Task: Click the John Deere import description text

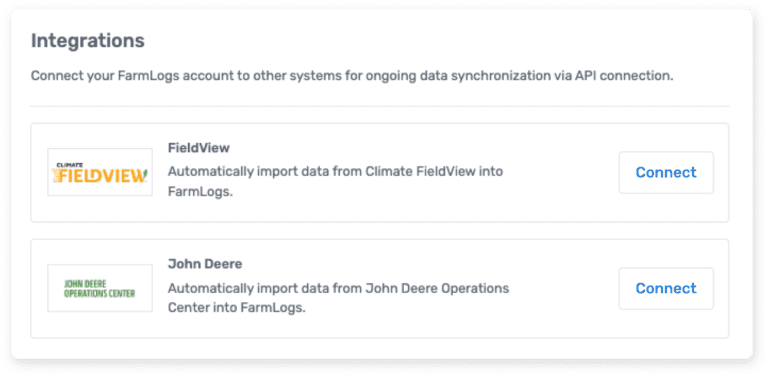Action: pyautogui.click(x=338, y=298)
